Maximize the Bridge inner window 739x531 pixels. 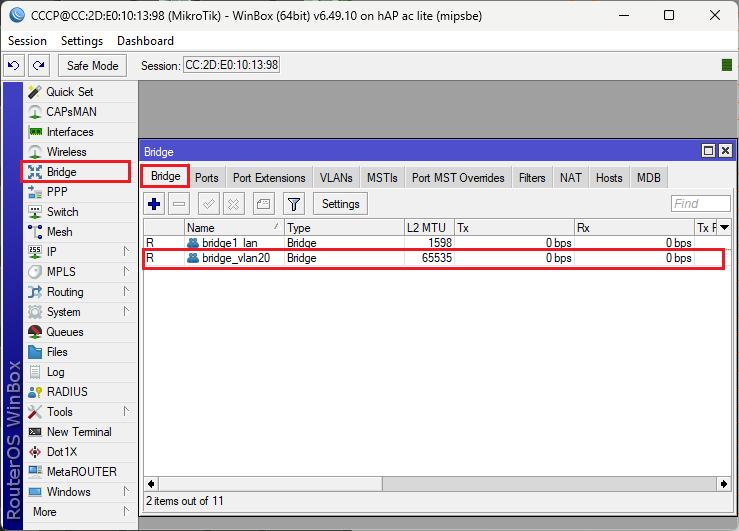tap(708, 151)
